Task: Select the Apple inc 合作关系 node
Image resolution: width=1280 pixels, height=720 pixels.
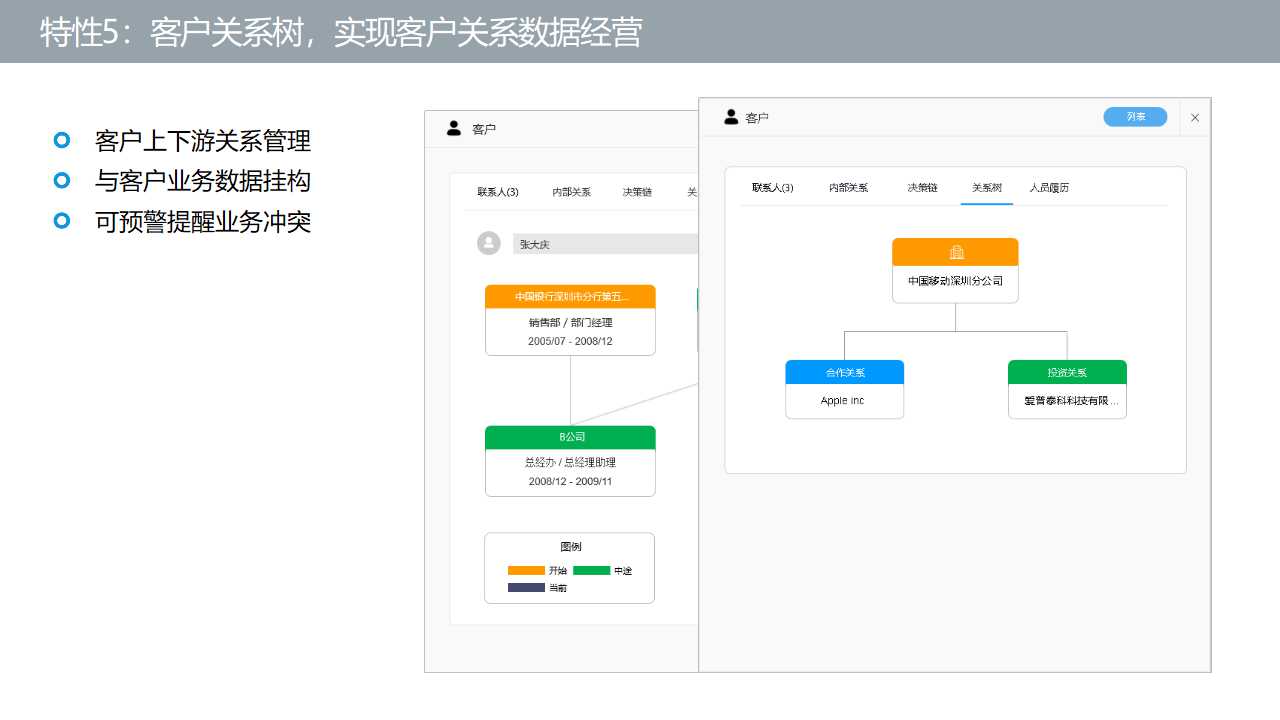Action: 844,389
